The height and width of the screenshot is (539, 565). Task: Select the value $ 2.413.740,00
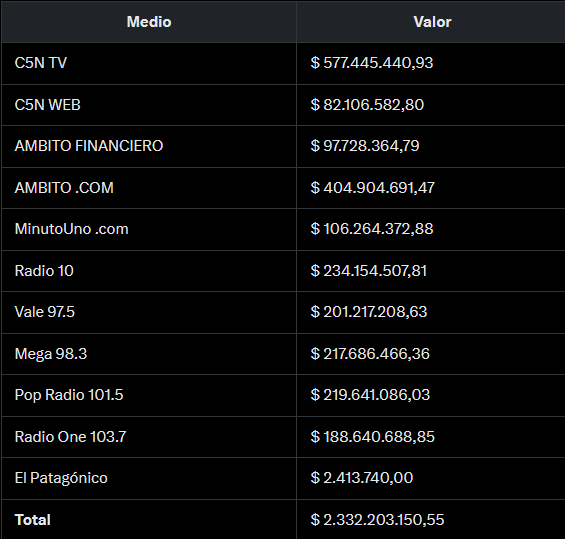point(362,478)
